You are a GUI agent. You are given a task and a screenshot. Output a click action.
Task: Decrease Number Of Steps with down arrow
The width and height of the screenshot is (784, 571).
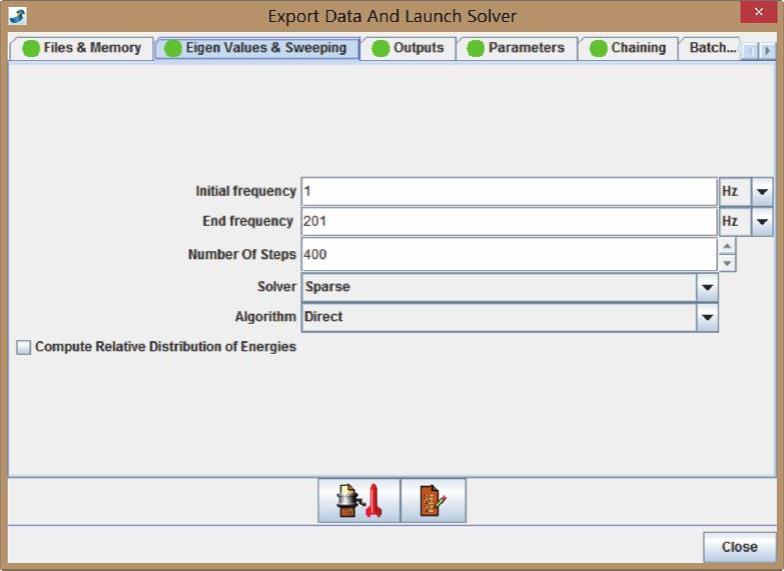coord(727,263)
